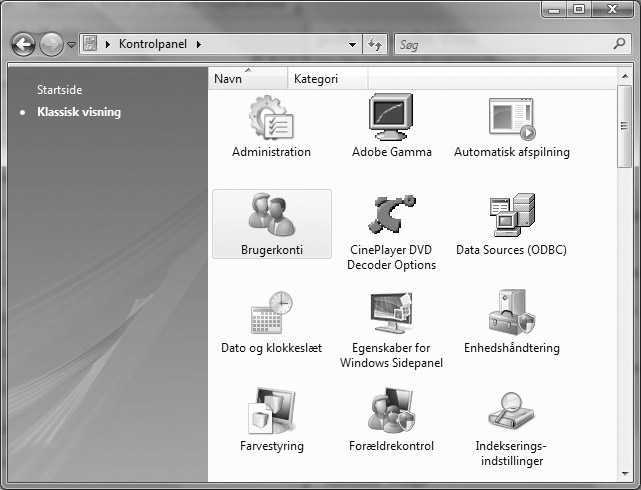Sort by the Kategori column header
641x490 pixels.
click(x=327, y=78)
